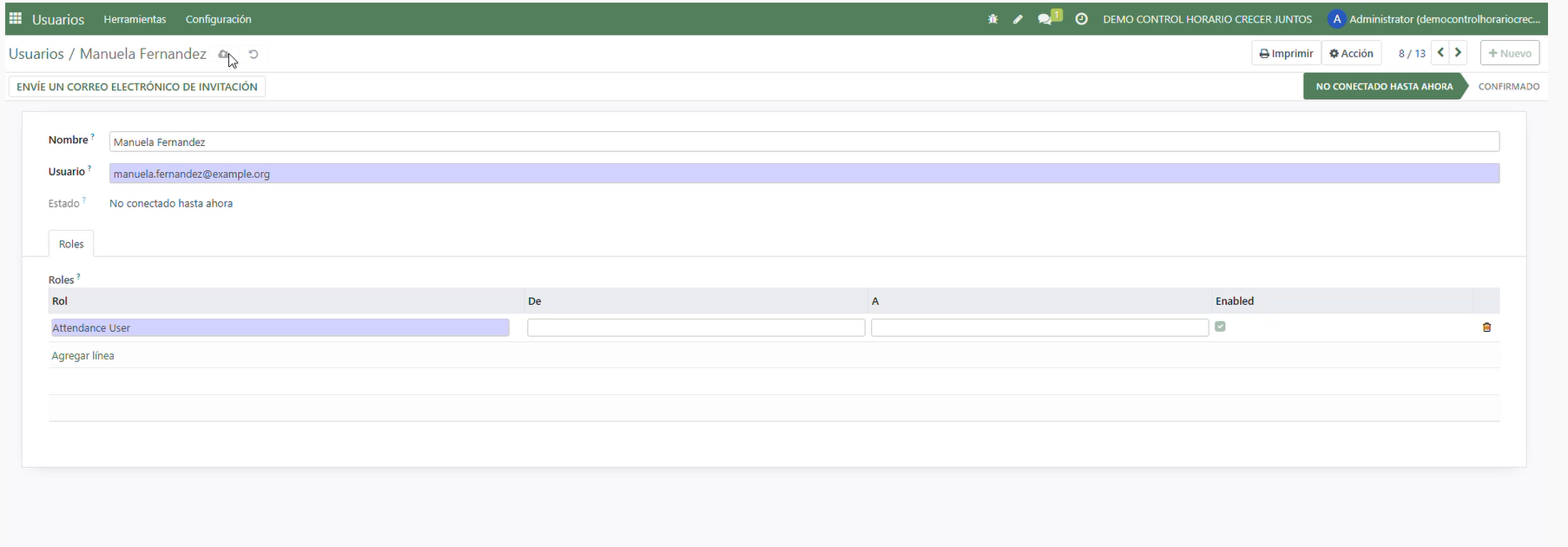
Task: Open the activities clock icon
Action: [1081, 19]
